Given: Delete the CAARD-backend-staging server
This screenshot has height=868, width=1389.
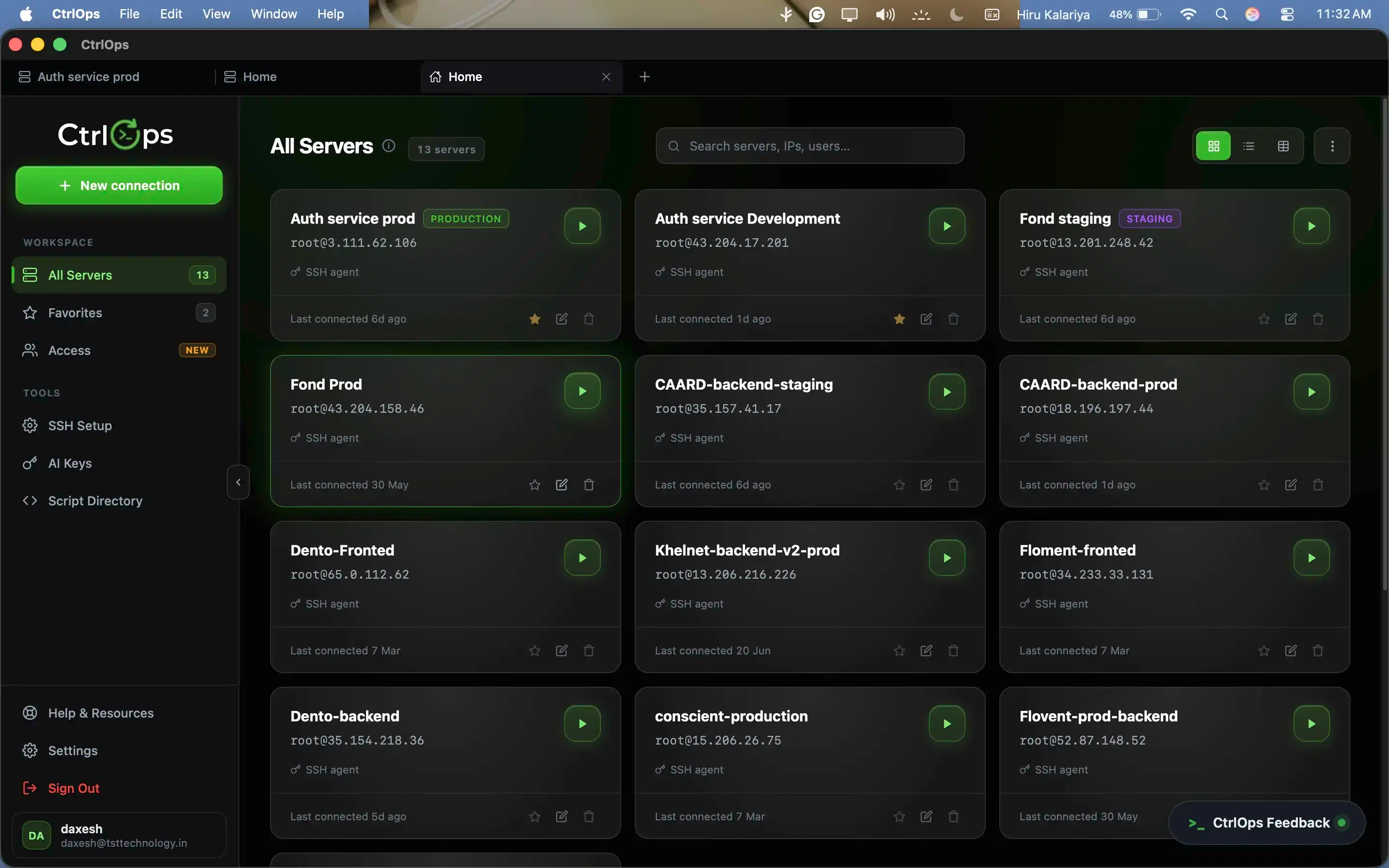Looking at the screenshot, I should click(x=953, y=485).
